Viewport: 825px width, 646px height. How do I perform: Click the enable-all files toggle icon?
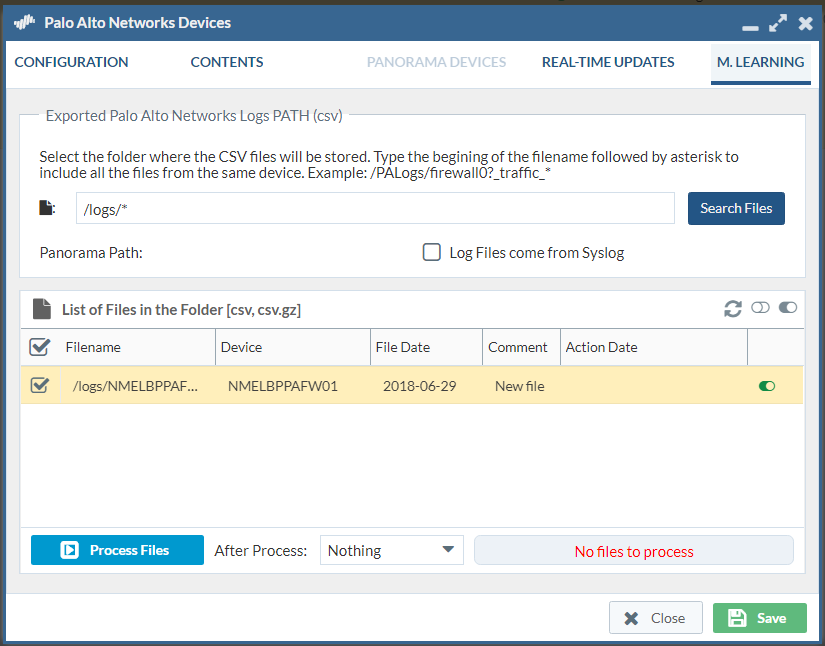788,308
